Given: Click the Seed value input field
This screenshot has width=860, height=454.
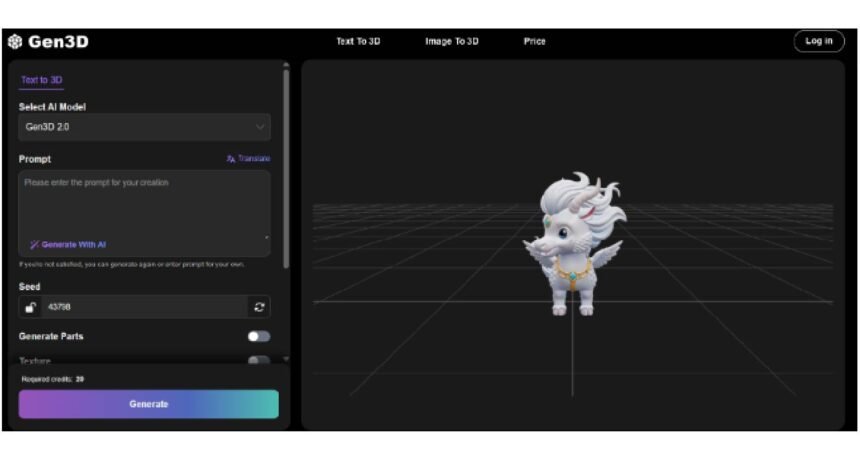Looking at the screenshot, I should click(144, 307).
